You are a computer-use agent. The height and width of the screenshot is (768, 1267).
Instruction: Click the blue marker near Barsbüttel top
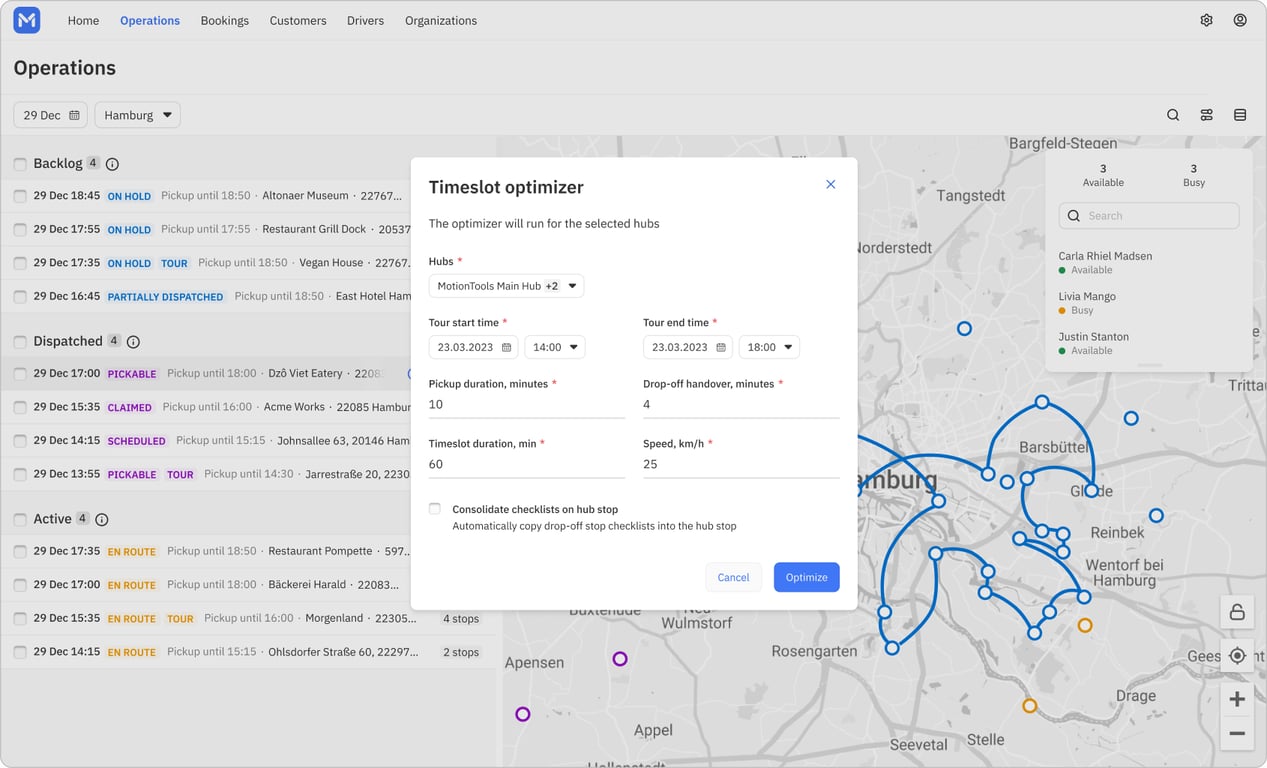click(x=1042, y=402)
